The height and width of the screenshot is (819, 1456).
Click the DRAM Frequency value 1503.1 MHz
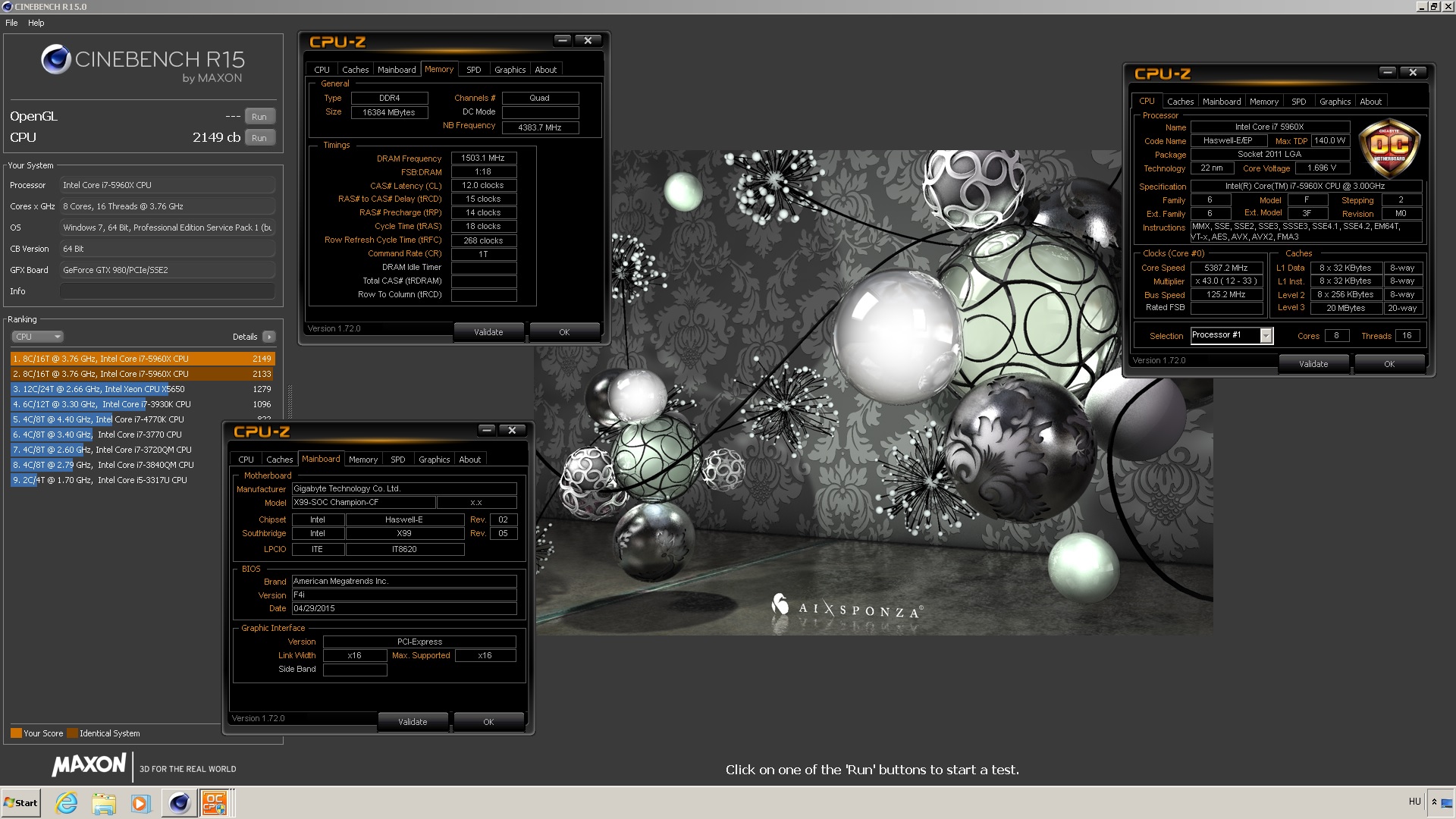pyautogui.click(x=483, y=158)
